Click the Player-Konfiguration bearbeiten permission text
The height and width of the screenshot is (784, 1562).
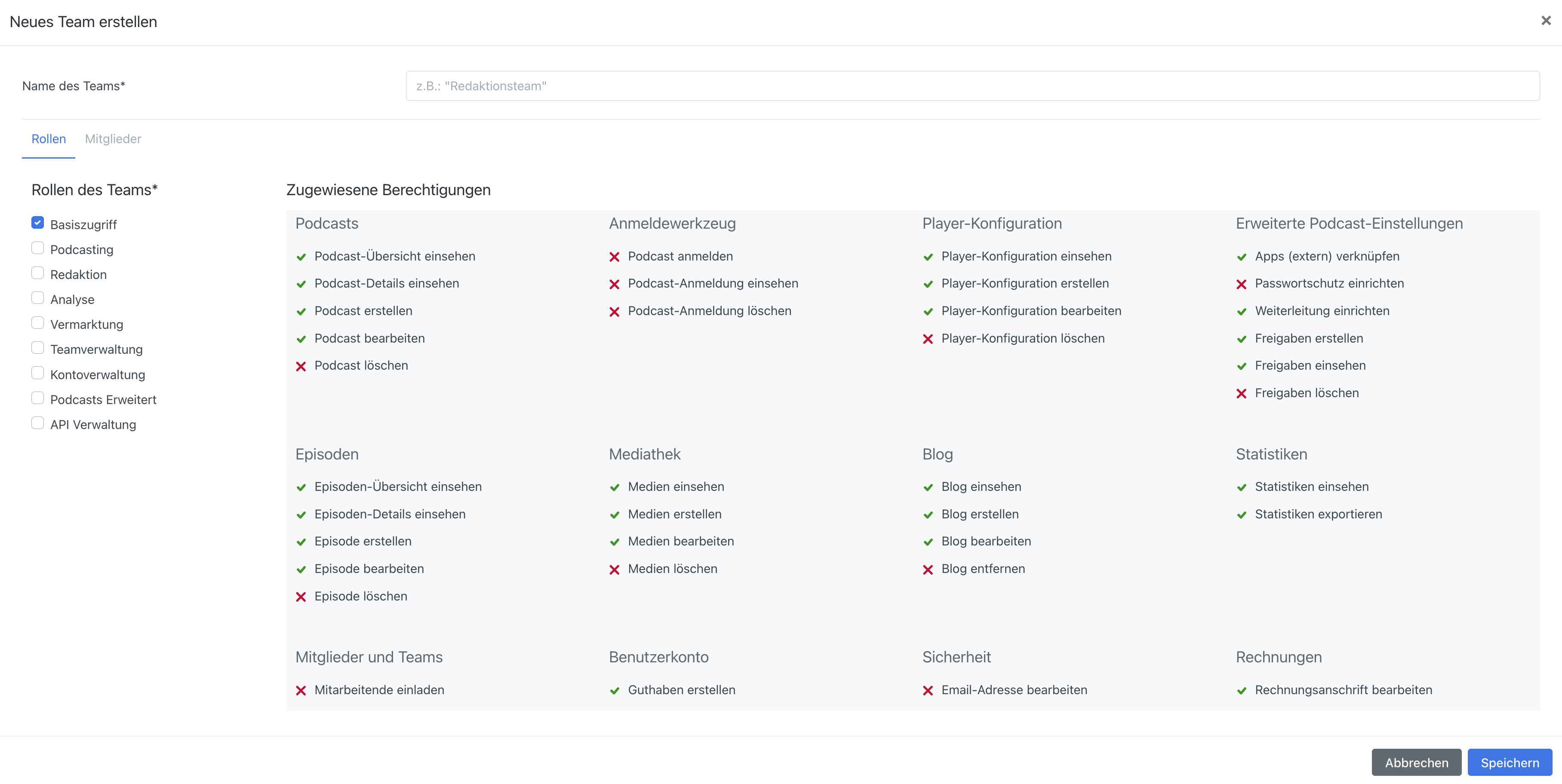click(1031, 311)
